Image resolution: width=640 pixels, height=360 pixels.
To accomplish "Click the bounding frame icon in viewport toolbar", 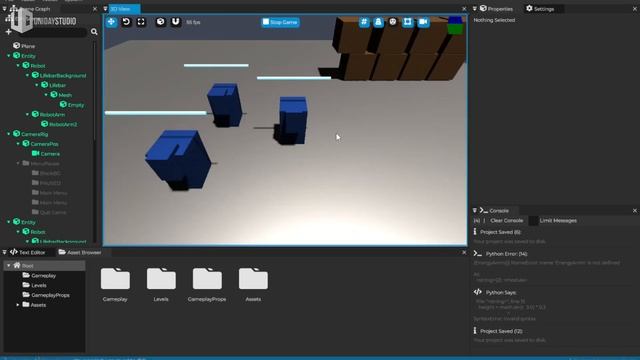I will [x=407, y=22].
